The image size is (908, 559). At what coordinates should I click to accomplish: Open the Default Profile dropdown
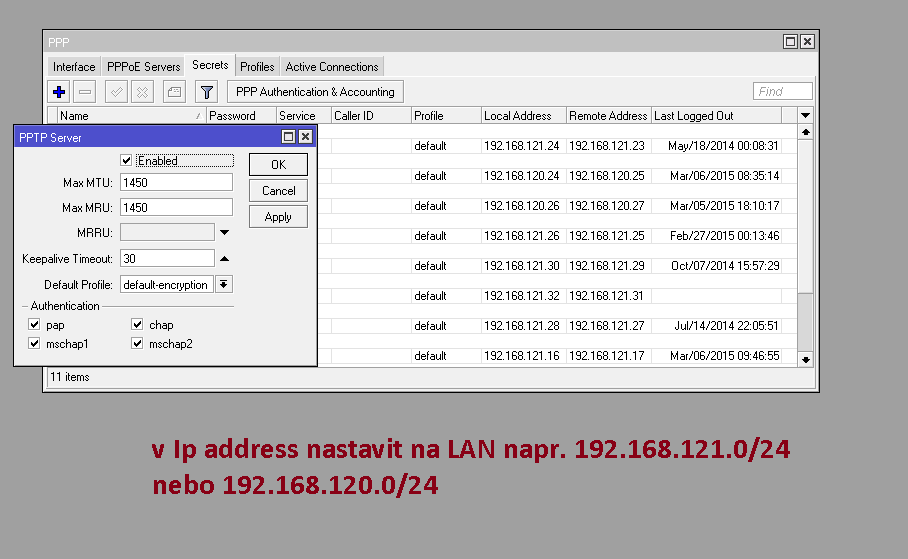(224, 285)
